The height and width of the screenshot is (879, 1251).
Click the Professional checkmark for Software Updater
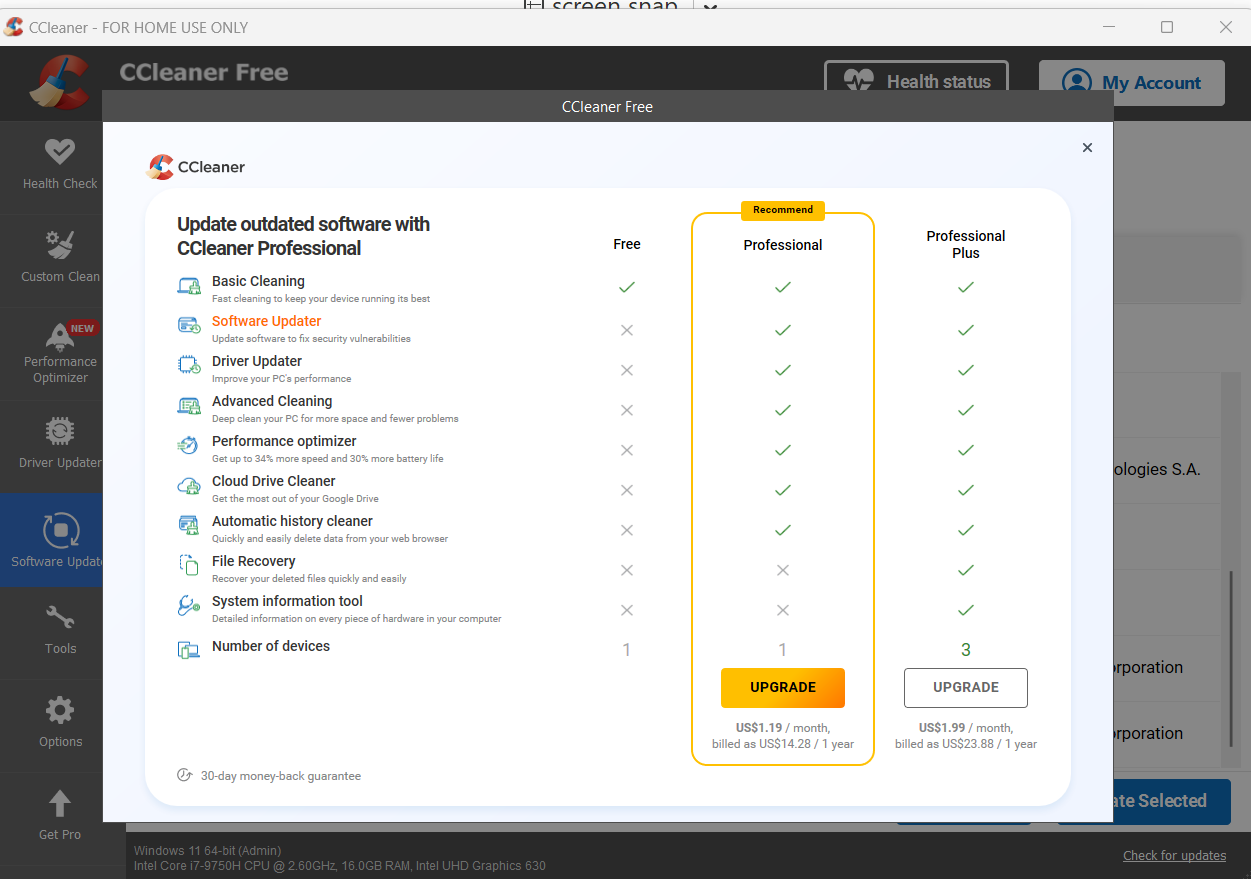pyautogui.click(x=783, y=330)
